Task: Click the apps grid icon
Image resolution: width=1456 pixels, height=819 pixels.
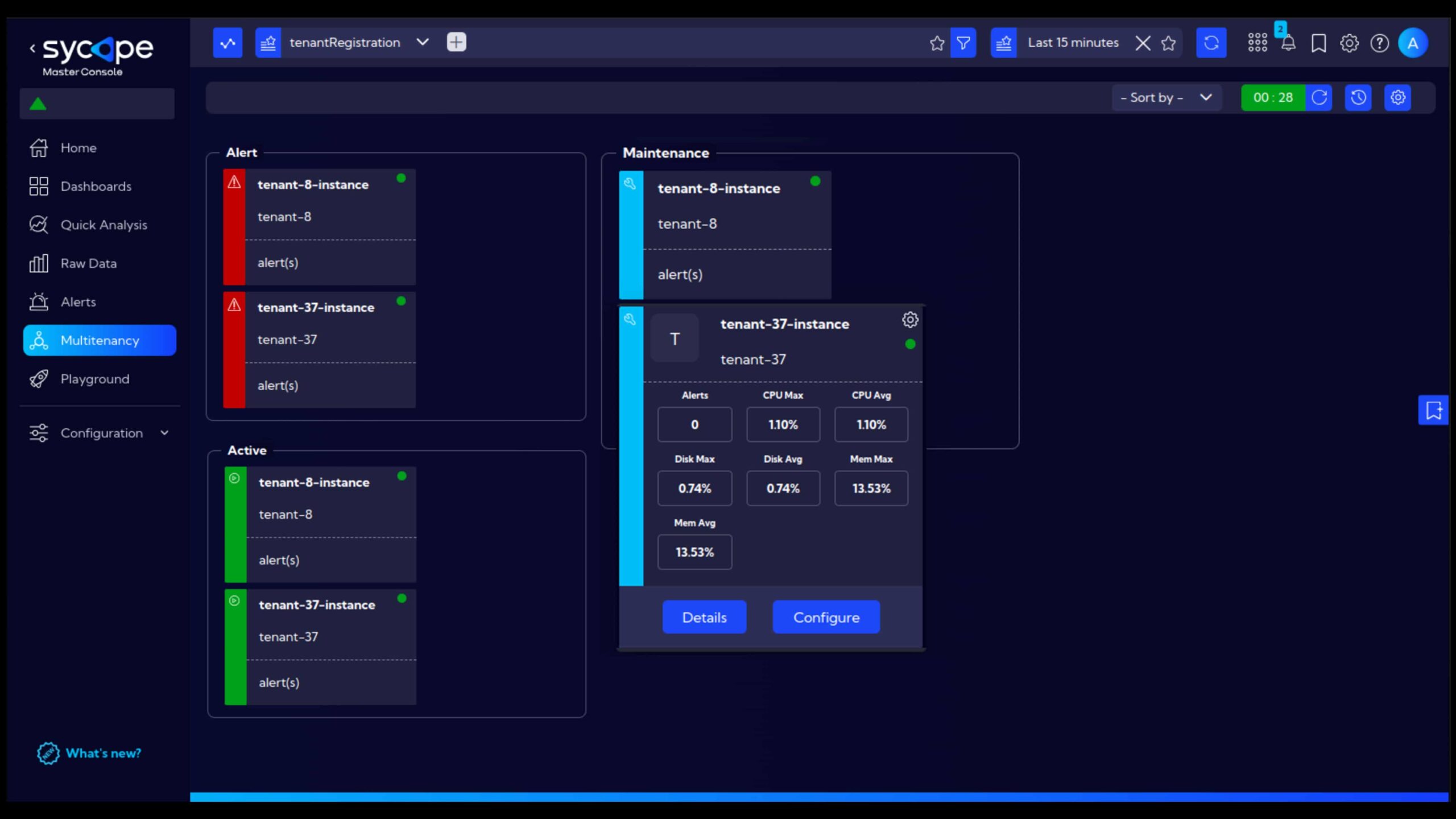Action: click(x=1257, y=43)
